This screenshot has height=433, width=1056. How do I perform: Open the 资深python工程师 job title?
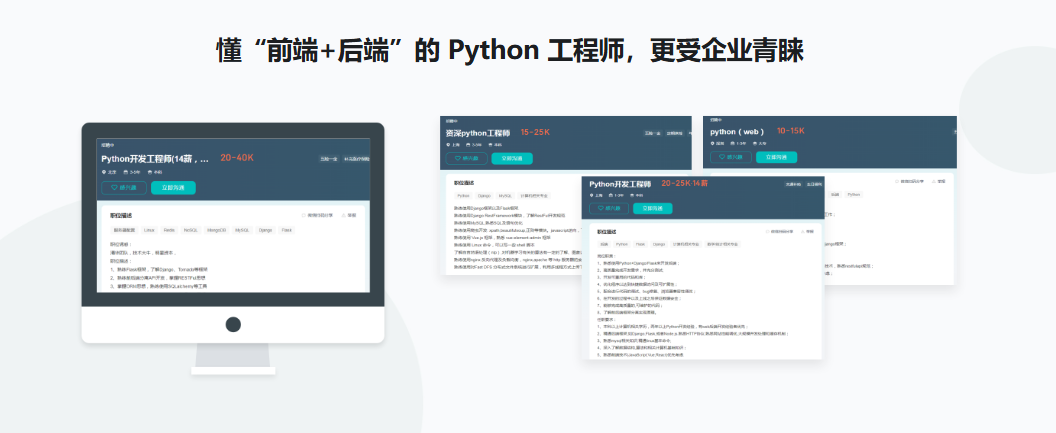pyautogui.click(x=478, y=132)
